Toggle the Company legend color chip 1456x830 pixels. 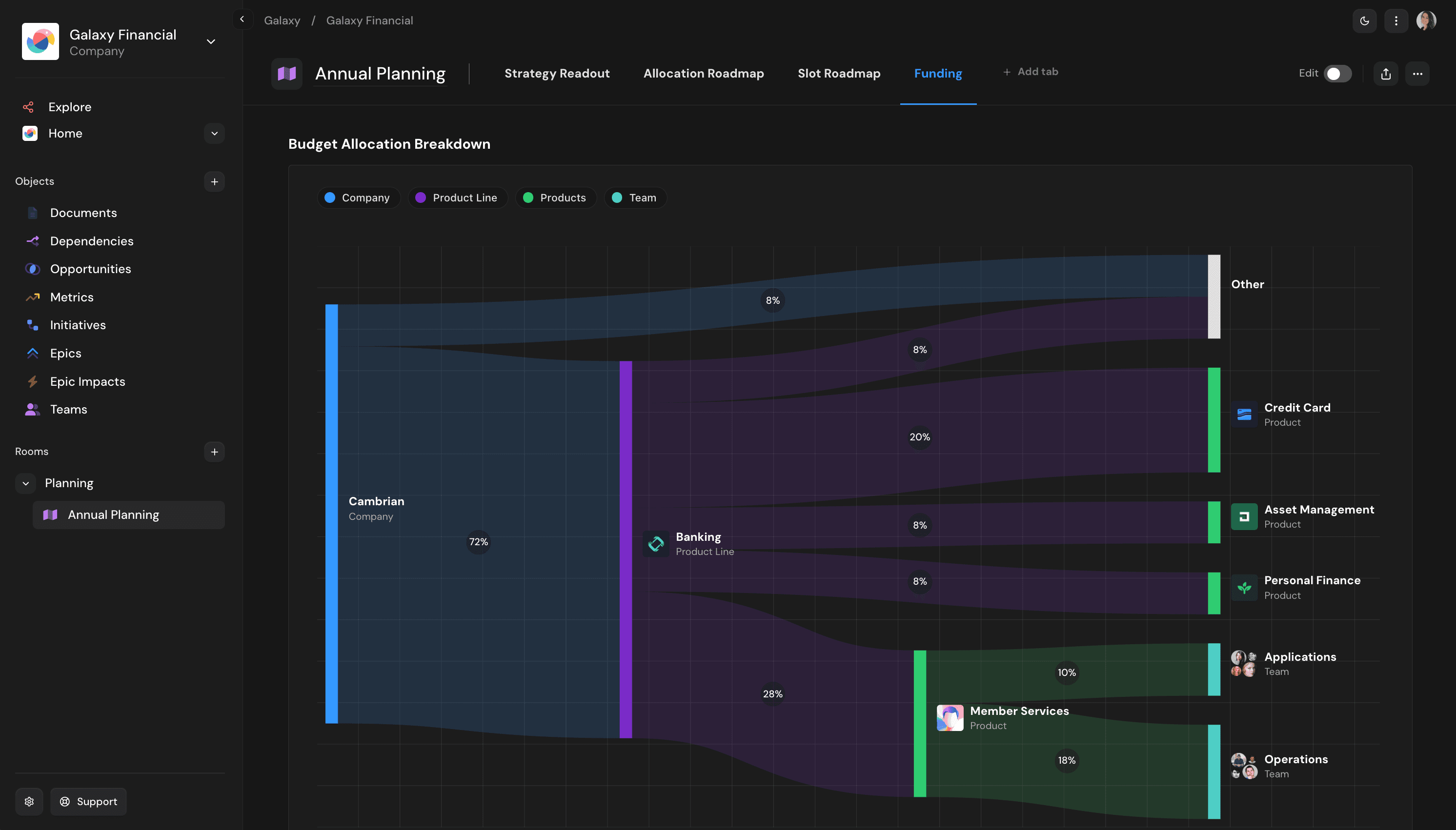coord(331,198)
